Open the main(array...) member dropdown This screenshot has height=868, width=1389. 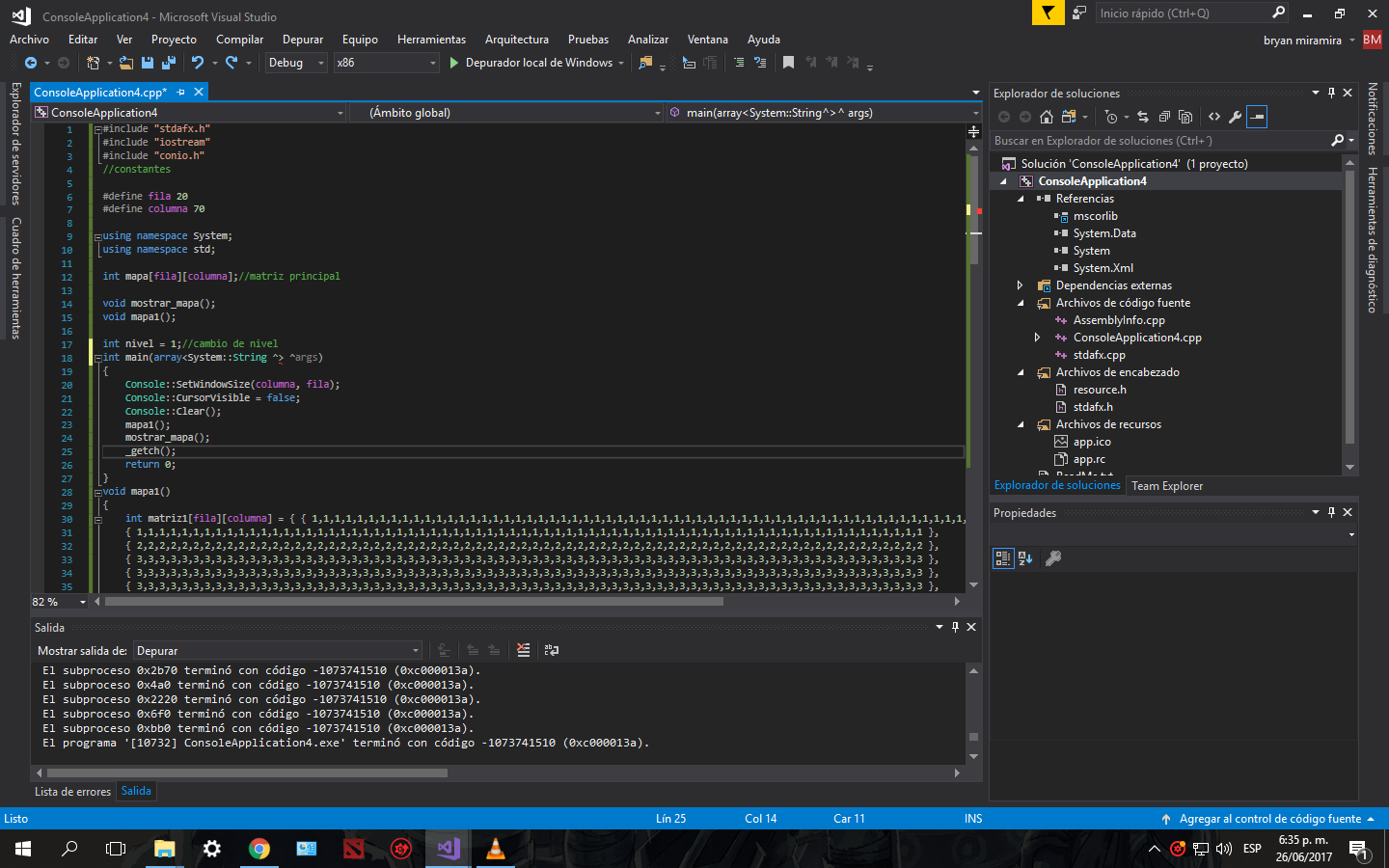[x=823, y=113]
